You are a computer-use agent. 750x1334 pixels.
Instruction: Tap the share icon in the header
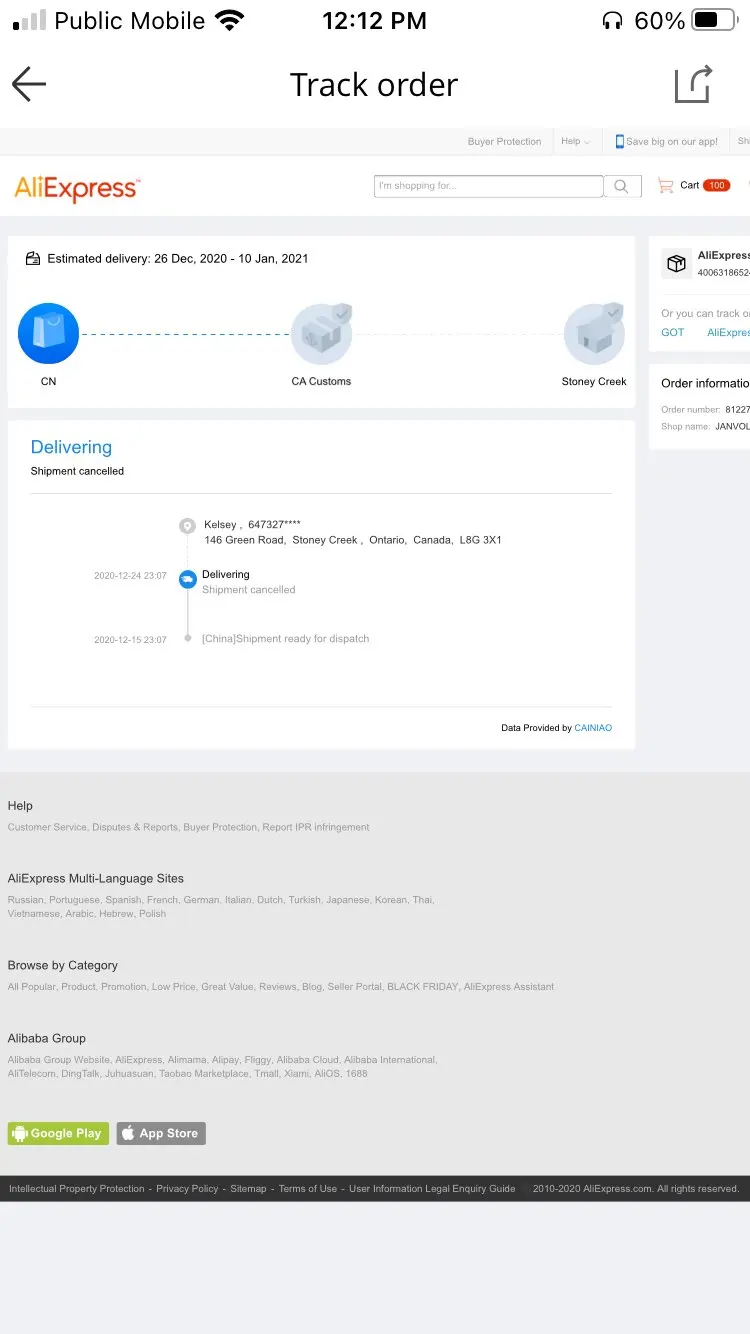click(694, 84)
